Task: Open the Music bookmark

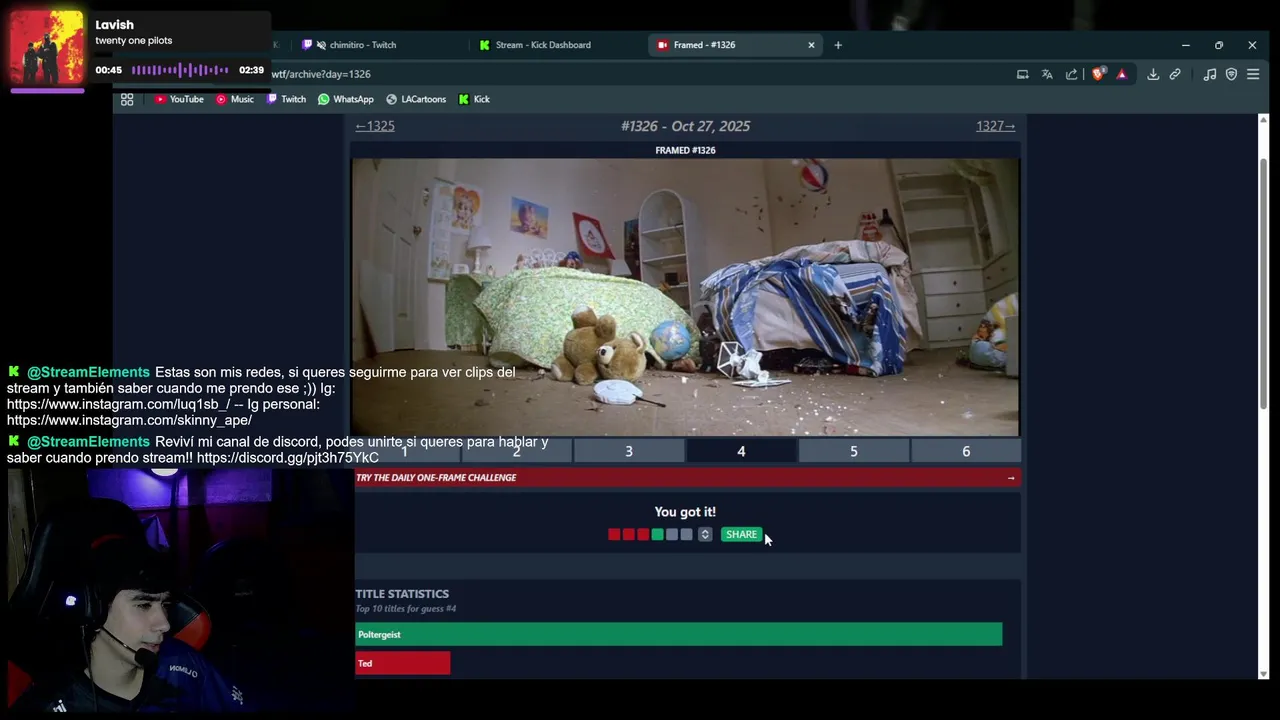Action: (x=235, y=99)
